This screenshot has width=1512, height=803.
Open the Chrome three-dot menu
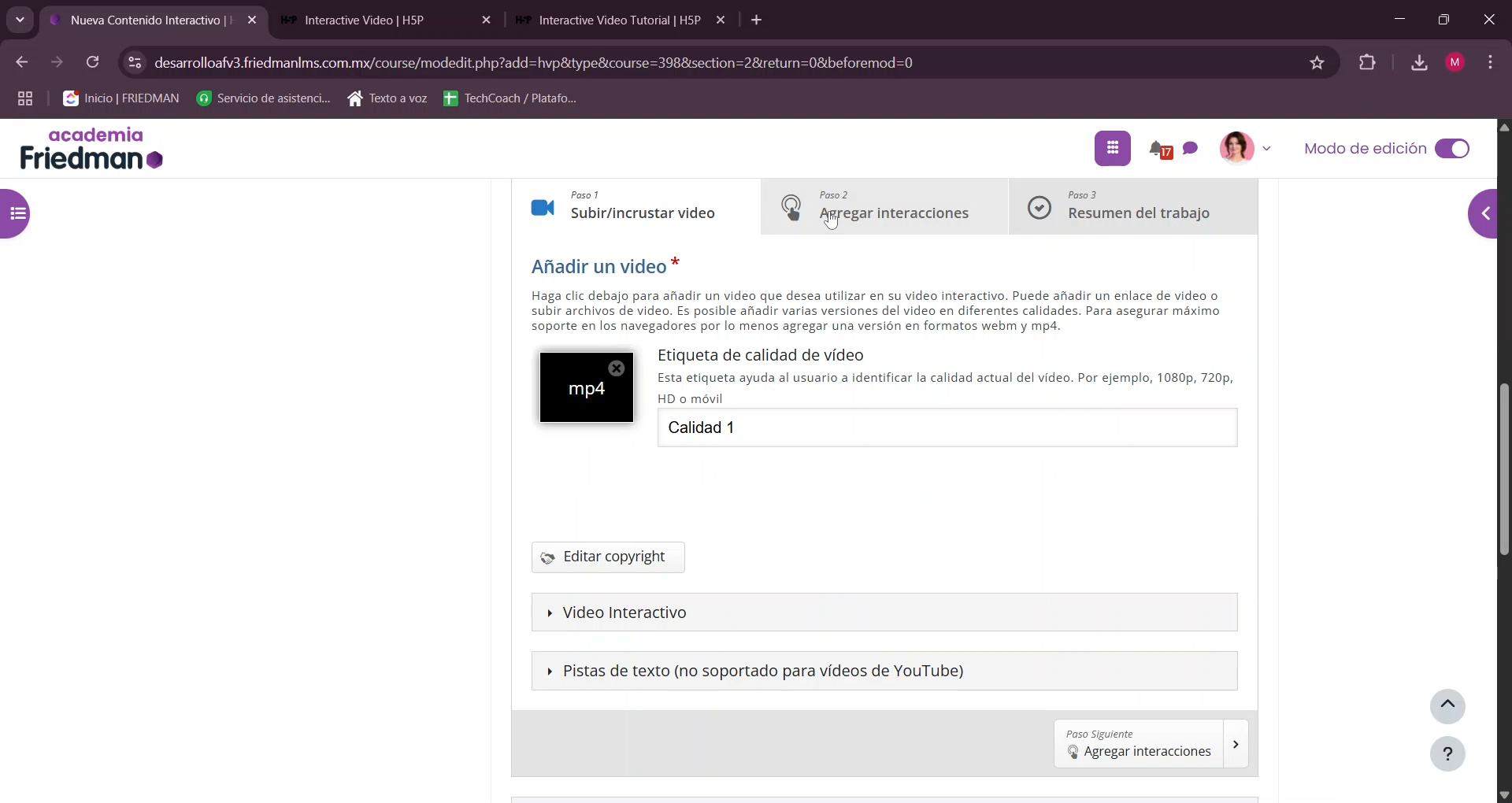(1490, 63)
